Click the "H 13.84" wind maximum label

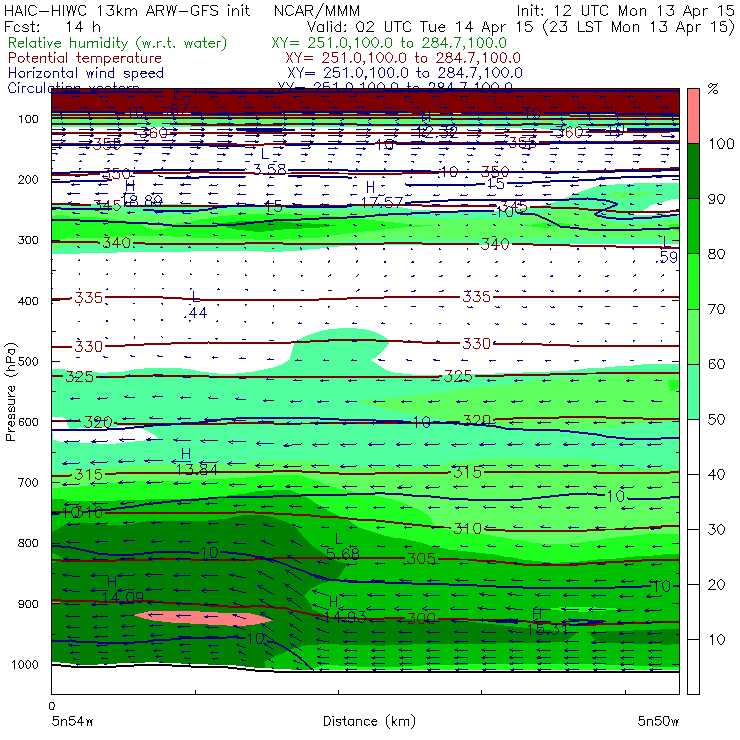[x=196, y=462]
